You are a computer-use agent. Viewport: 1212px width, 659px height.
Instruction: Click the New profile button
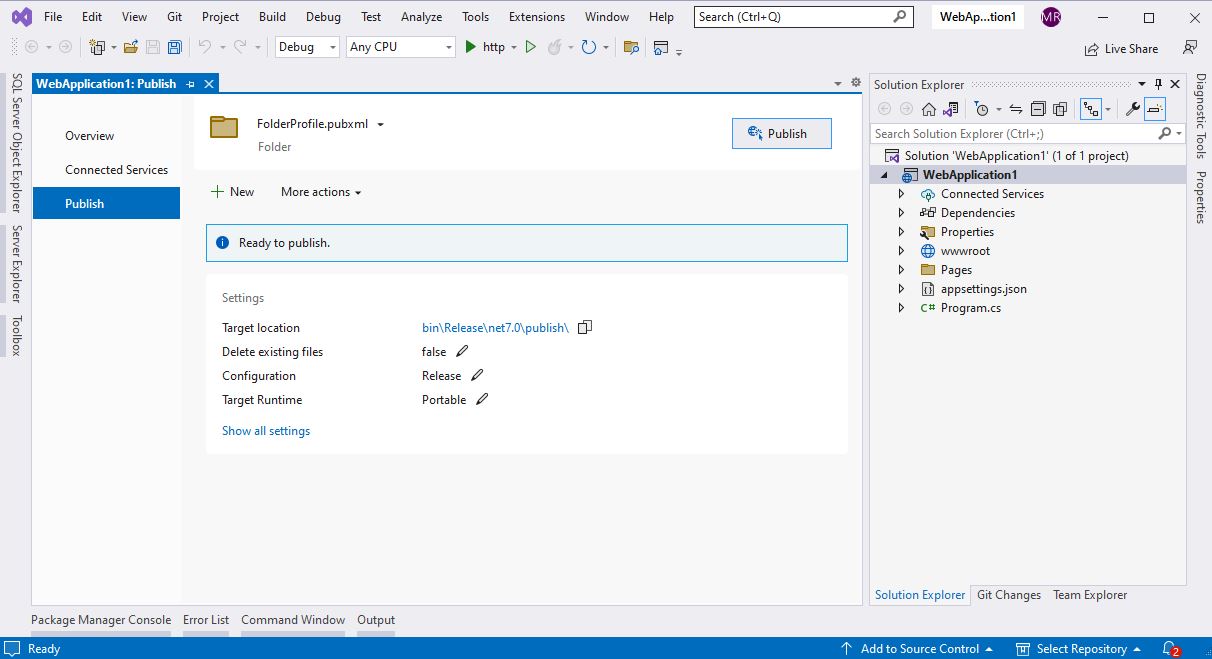(232, 192)
